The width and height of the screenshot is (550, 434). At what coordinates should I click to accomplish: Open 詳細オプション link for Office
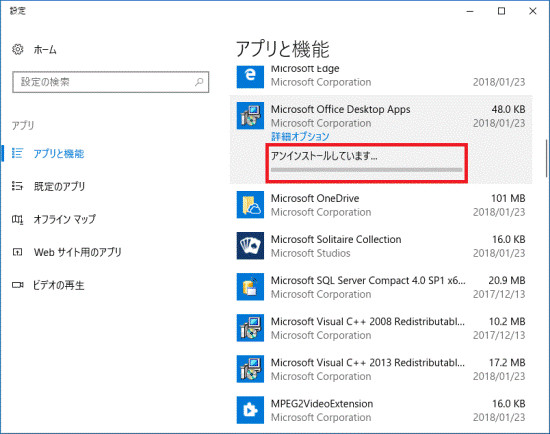point(300,136)
